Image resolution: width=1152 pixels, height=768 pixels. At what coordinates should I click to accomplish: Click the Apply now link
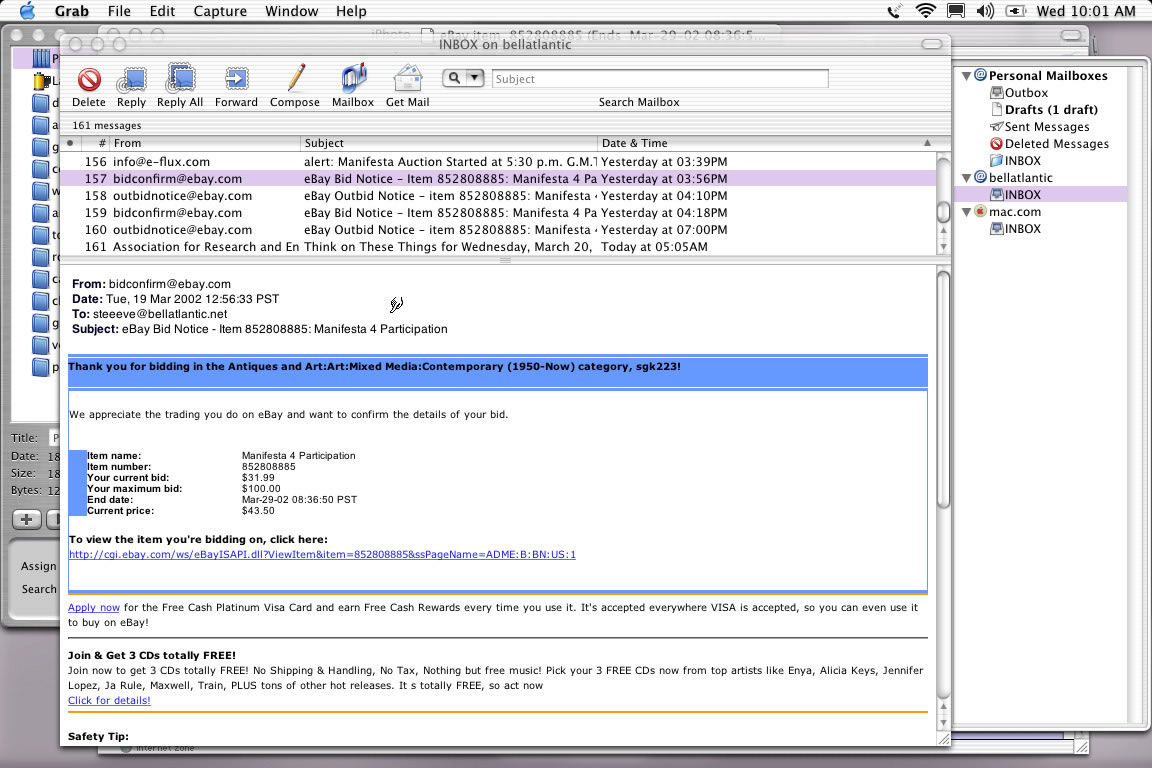click(93, 608)
